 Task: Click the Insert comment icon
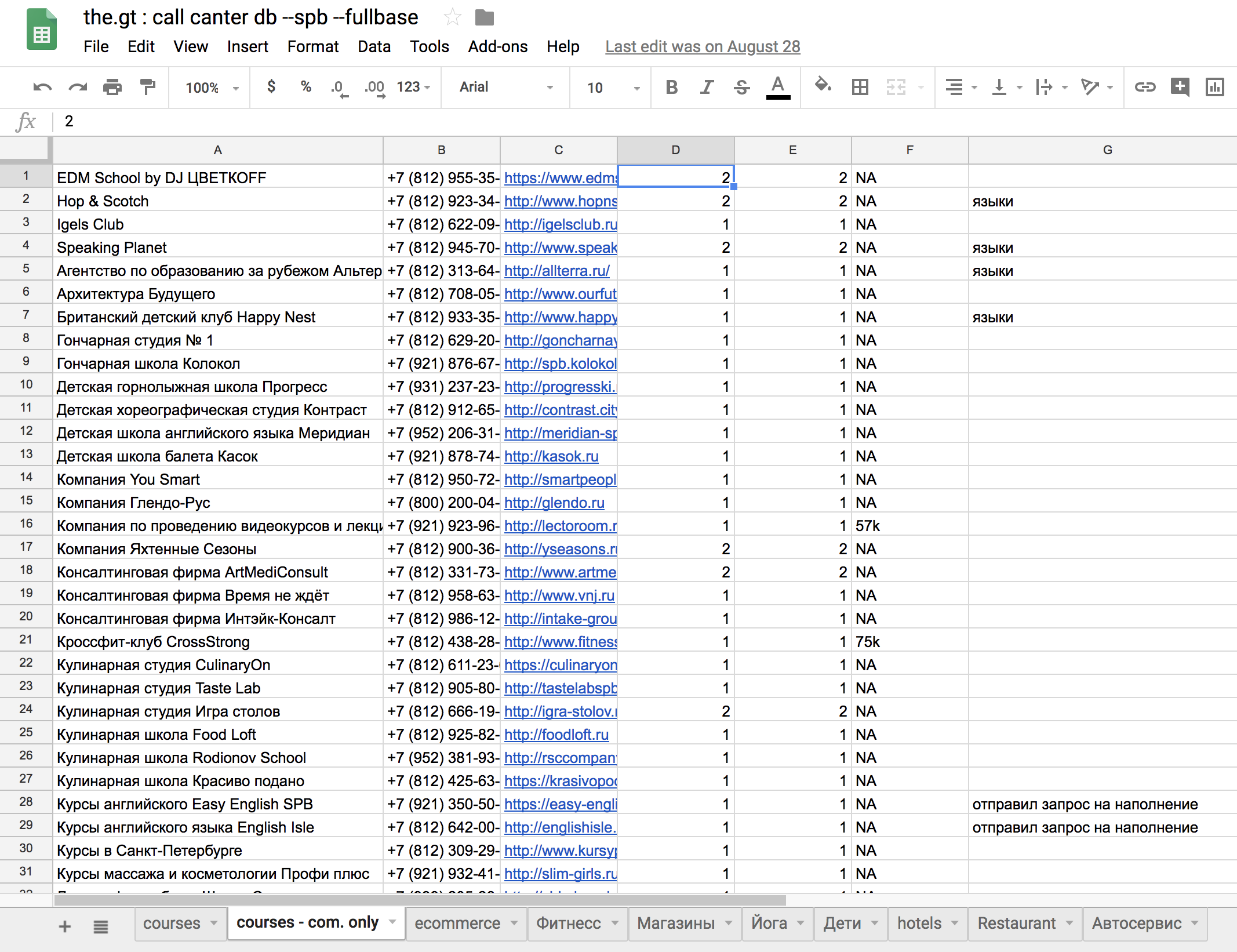point(1180,87)
